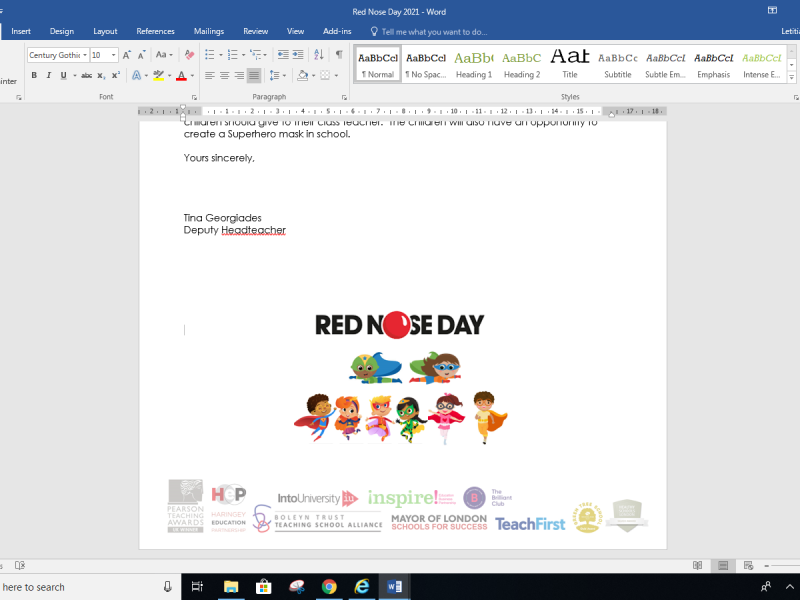
Task: Center align the text
Action: click(x=224, y=75)
